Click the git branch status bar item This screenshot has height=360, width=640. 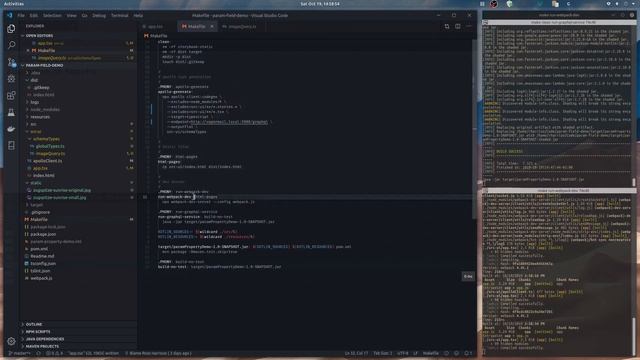tap(20, 353)
